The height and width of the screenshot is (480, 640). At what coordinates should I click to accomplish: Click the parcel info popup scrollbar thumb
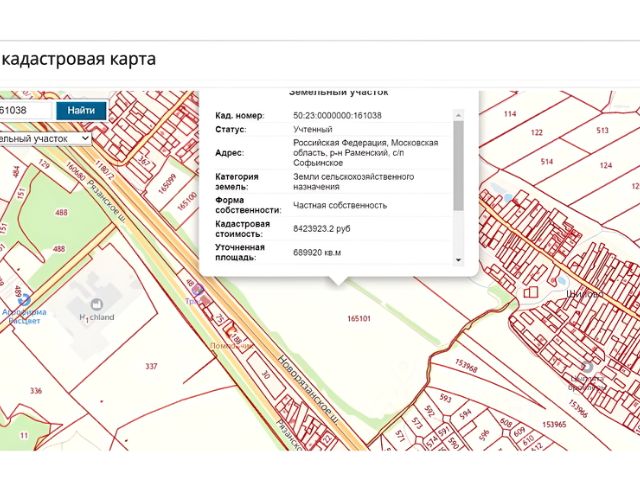(x=459, y=165)
